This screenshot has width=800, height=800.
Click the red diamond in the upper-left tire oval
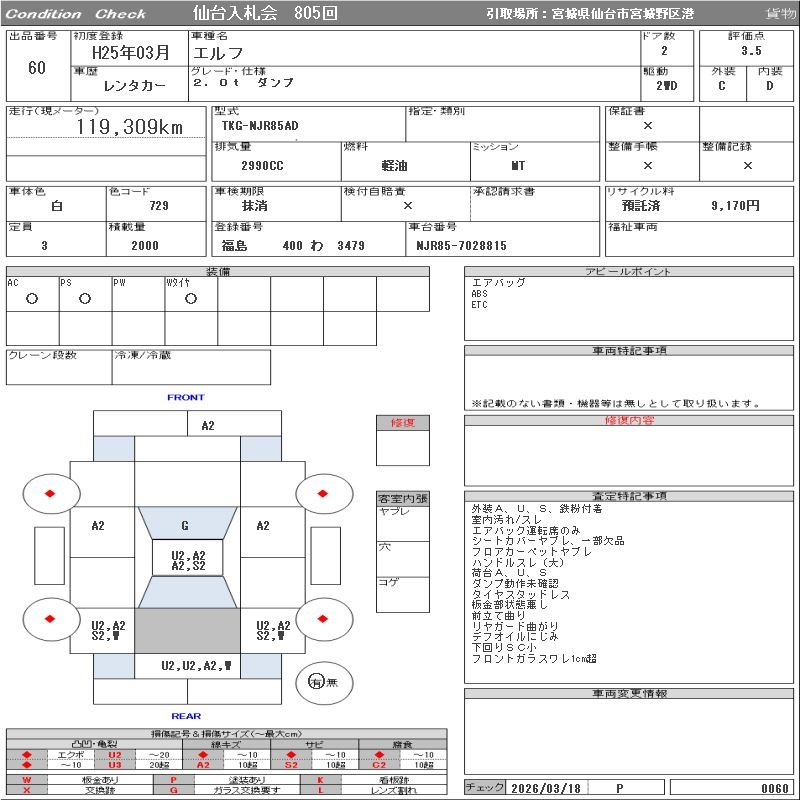(50, 493)
